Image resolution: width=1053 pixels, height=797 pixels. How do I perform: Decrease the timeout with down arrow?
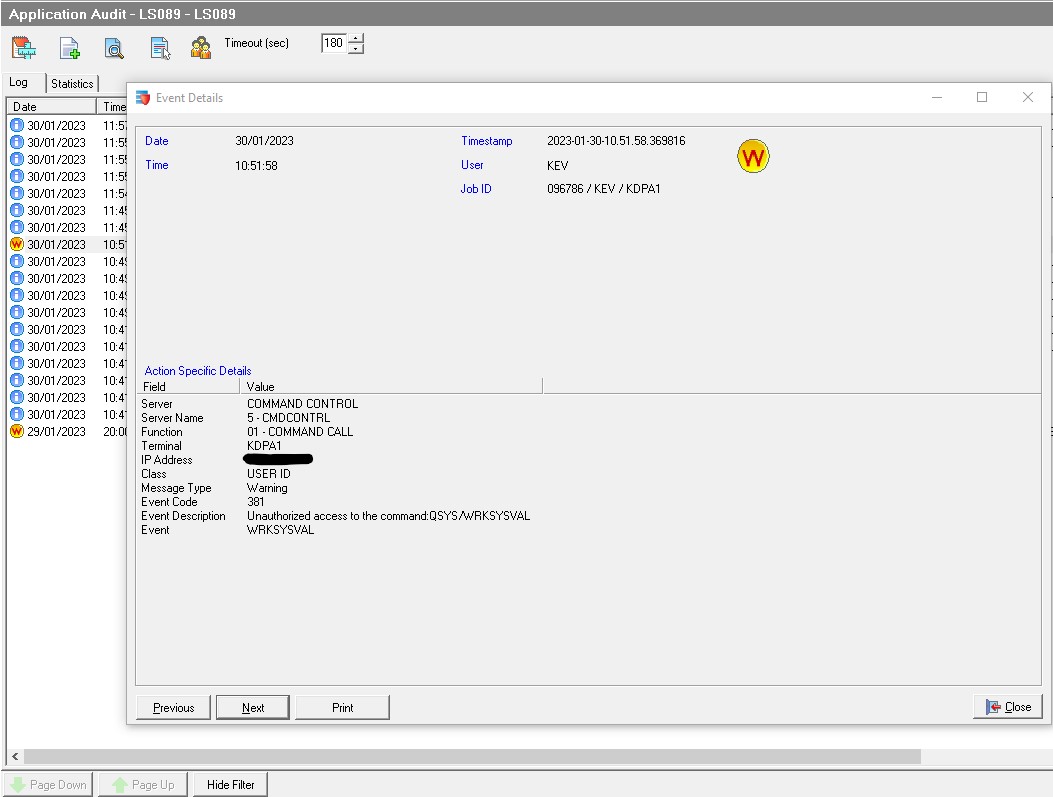pyautogui.click(x=356, y=49)
